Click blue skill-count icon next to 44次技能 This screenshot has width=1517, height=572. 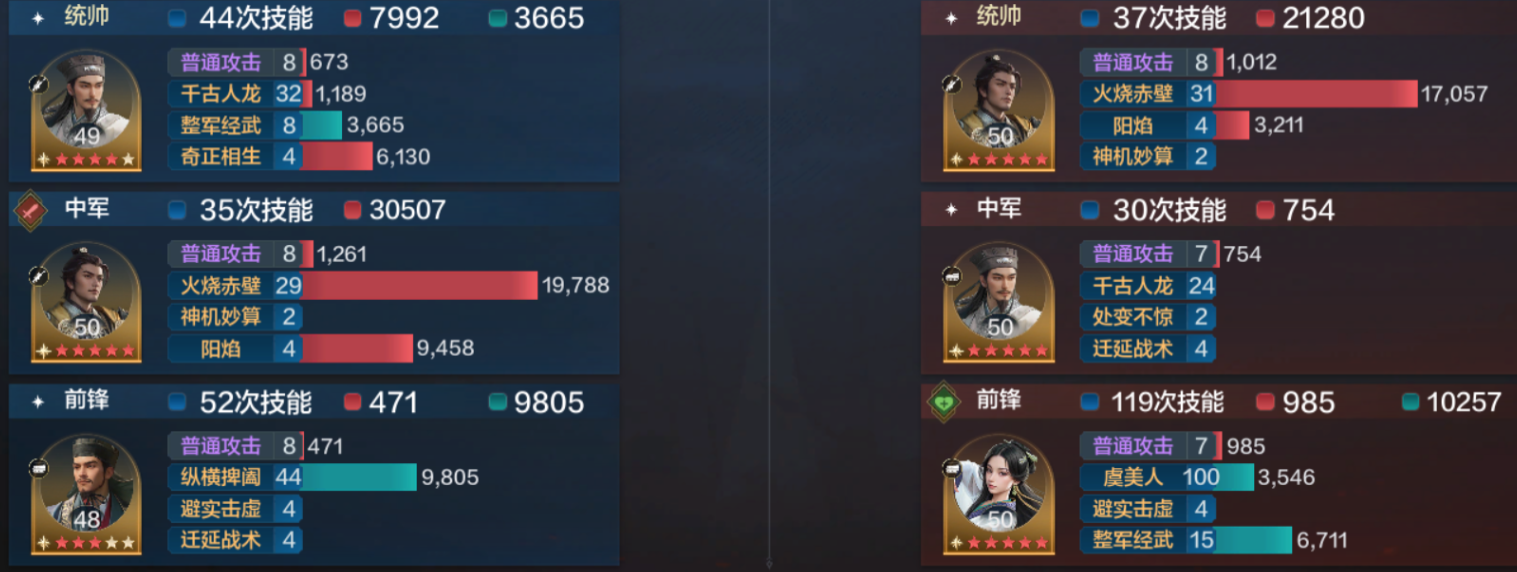point(177,18)
